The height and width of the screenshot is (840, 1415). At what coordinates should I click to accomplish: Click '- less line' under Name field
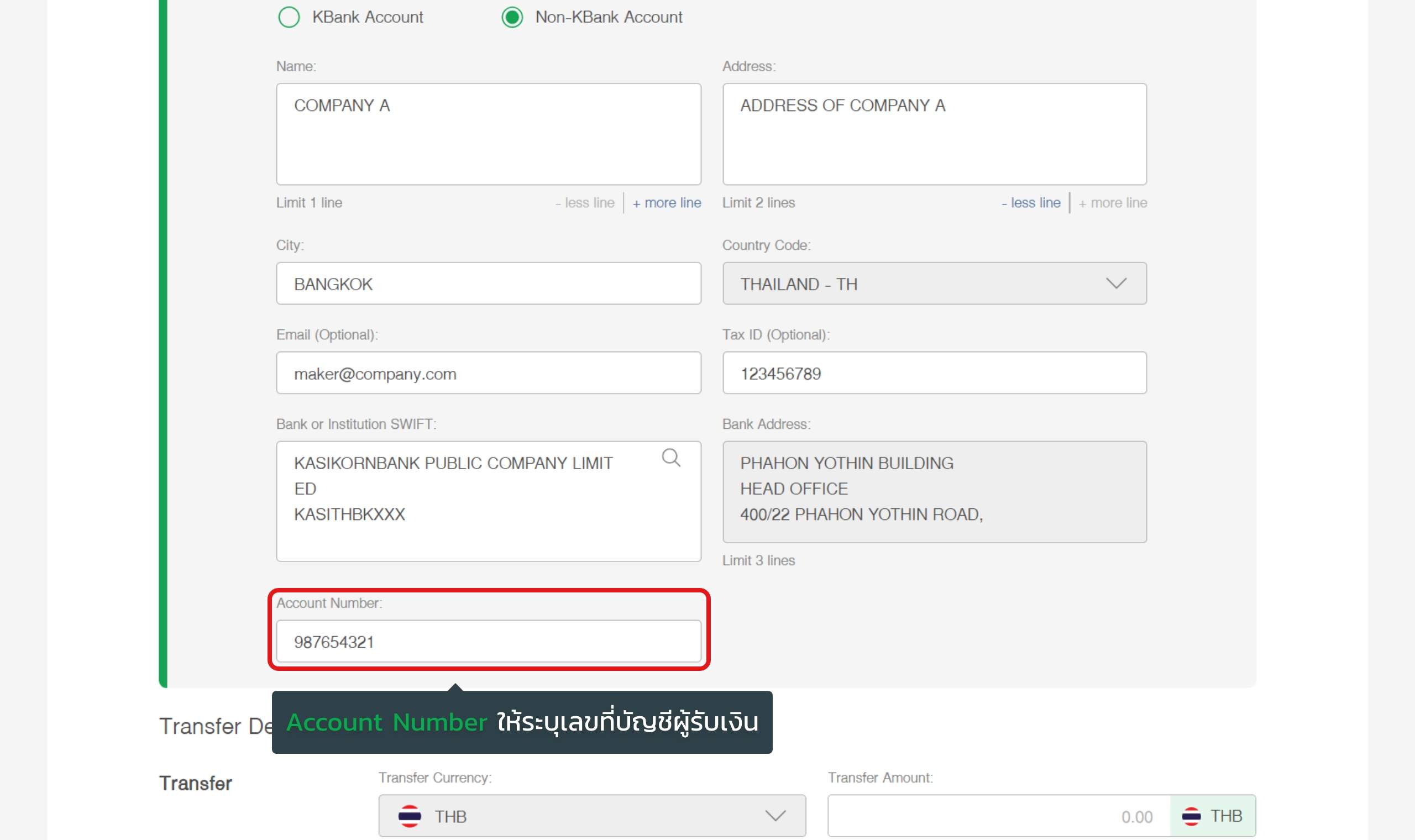[584, 203]
